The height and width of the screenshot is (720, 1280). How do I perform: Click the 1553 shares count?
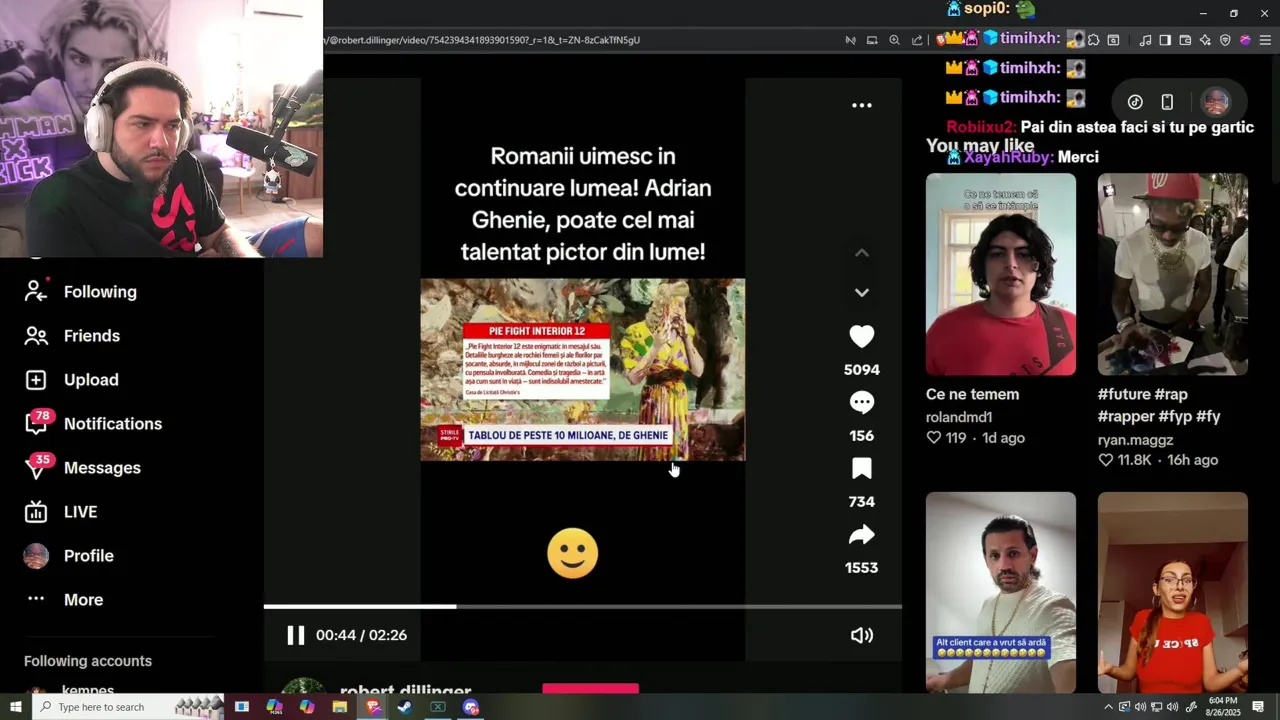[x=861, y=568]
